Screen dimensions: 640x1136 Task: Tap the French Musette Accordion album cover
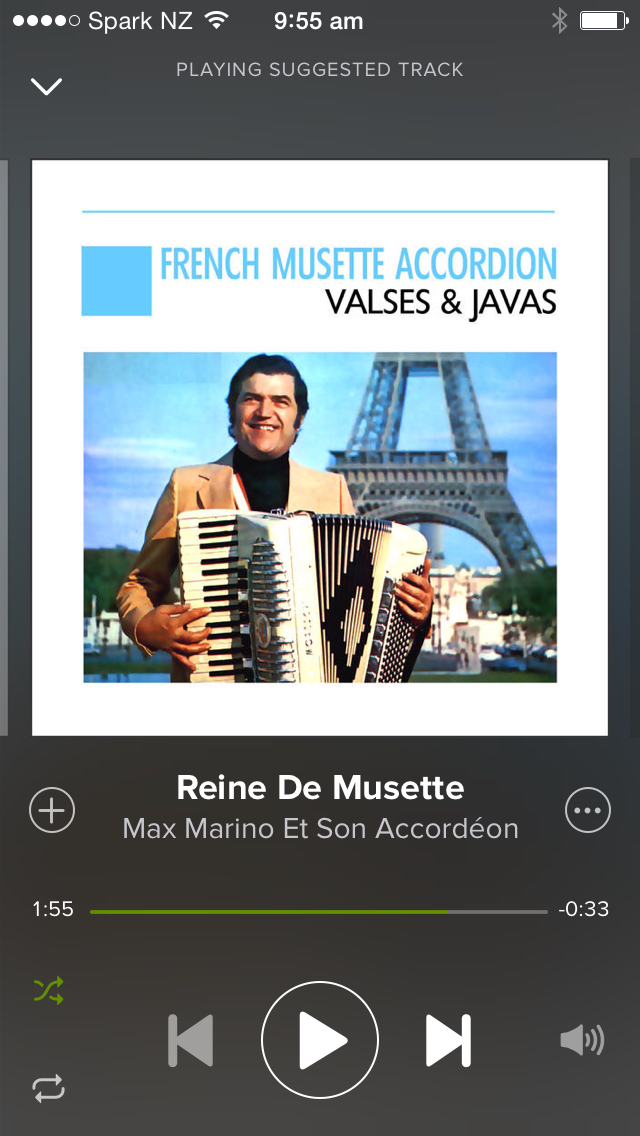(320, 447)
